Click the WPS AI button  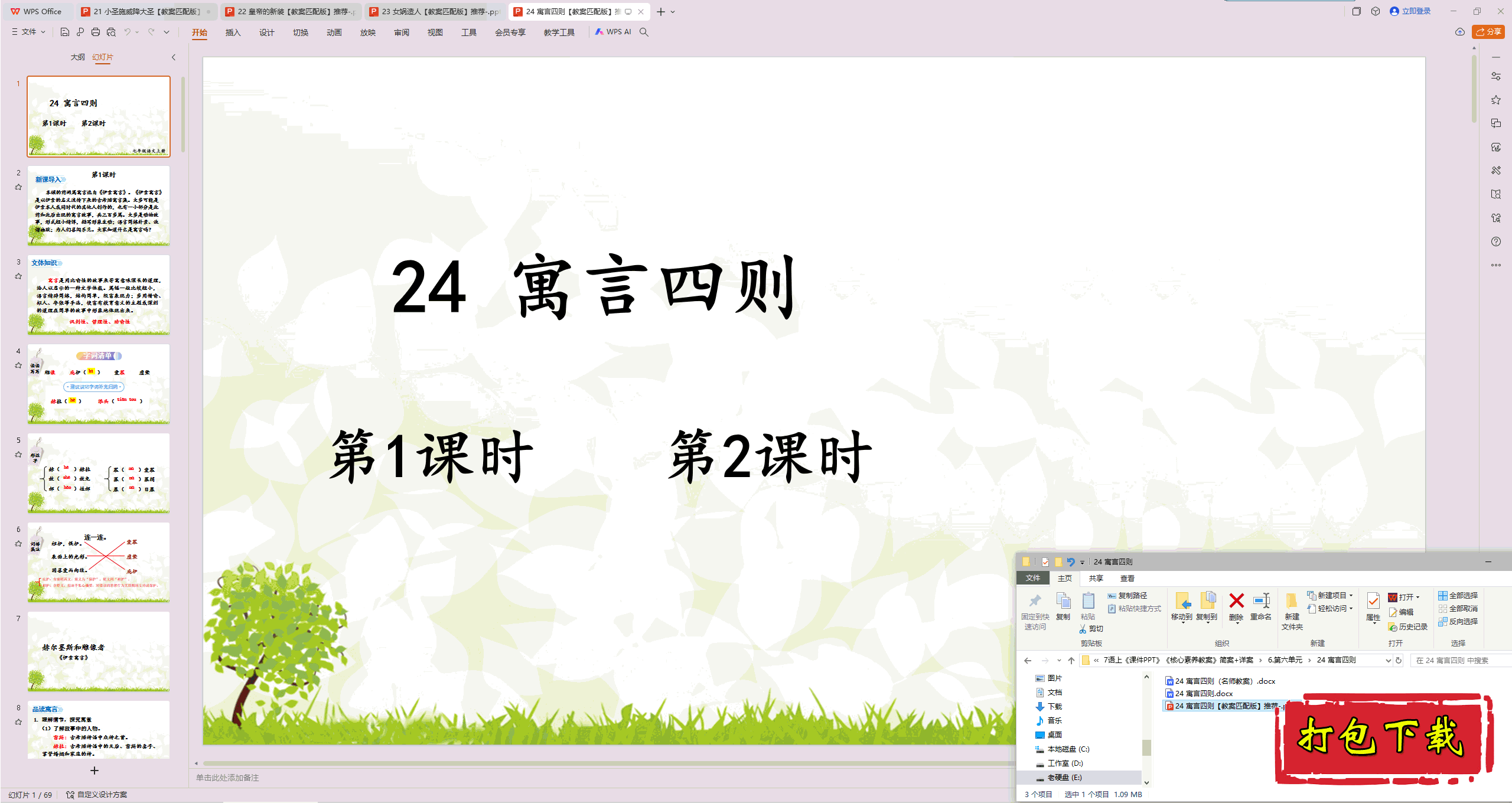coord(612,32)
